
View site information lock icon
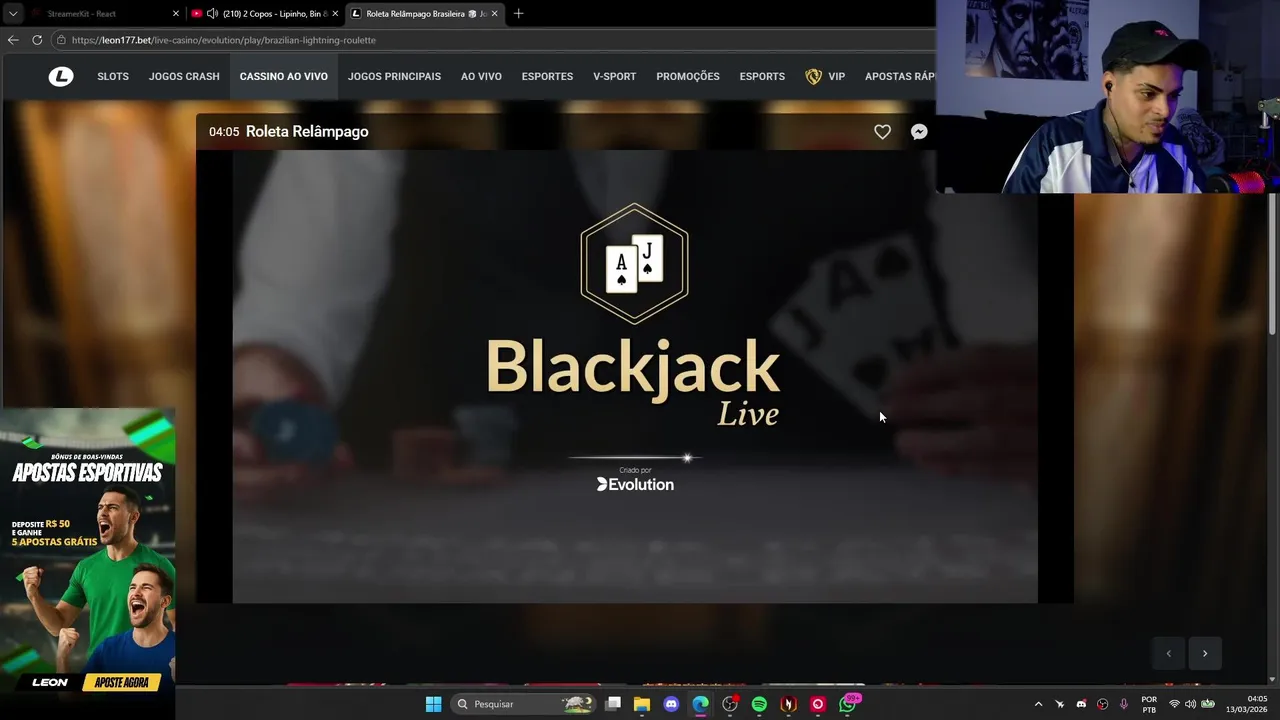click(x=61, y=40)
